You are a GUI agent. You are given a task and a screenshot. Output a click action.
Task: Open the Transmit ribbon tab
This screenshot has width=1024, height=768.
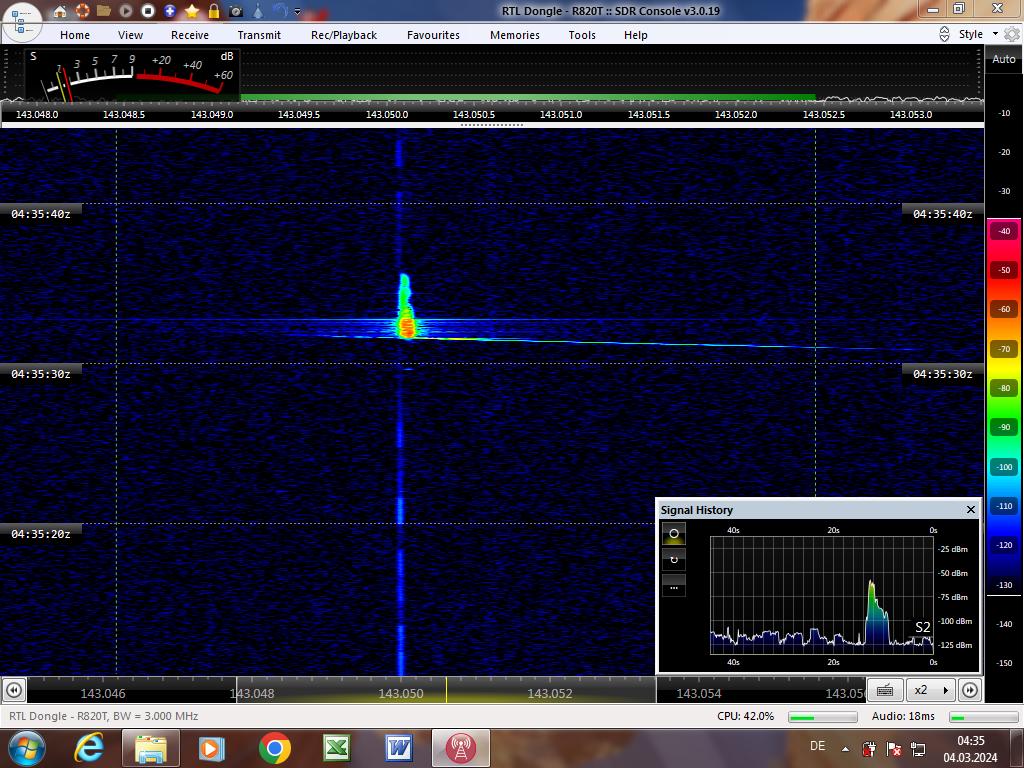[x=259, y=35]
